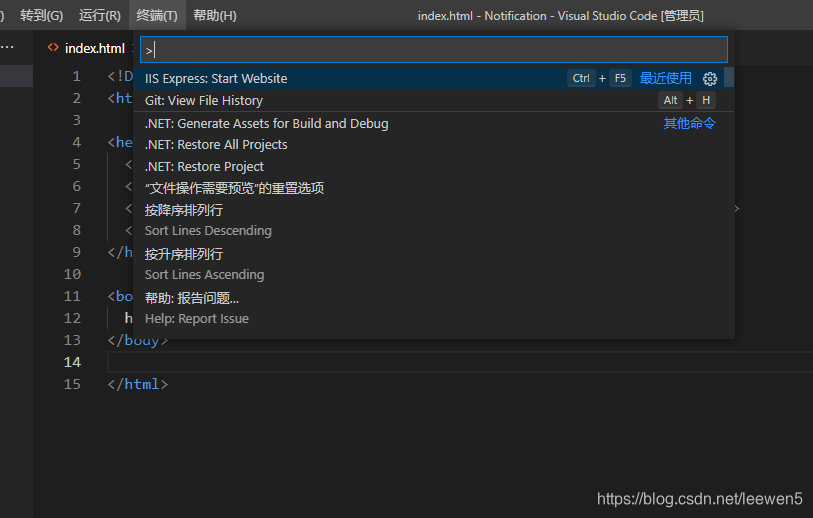Click line number 1 in gutter
This screenshot has width=813, height=518.
tap(77, 76)
